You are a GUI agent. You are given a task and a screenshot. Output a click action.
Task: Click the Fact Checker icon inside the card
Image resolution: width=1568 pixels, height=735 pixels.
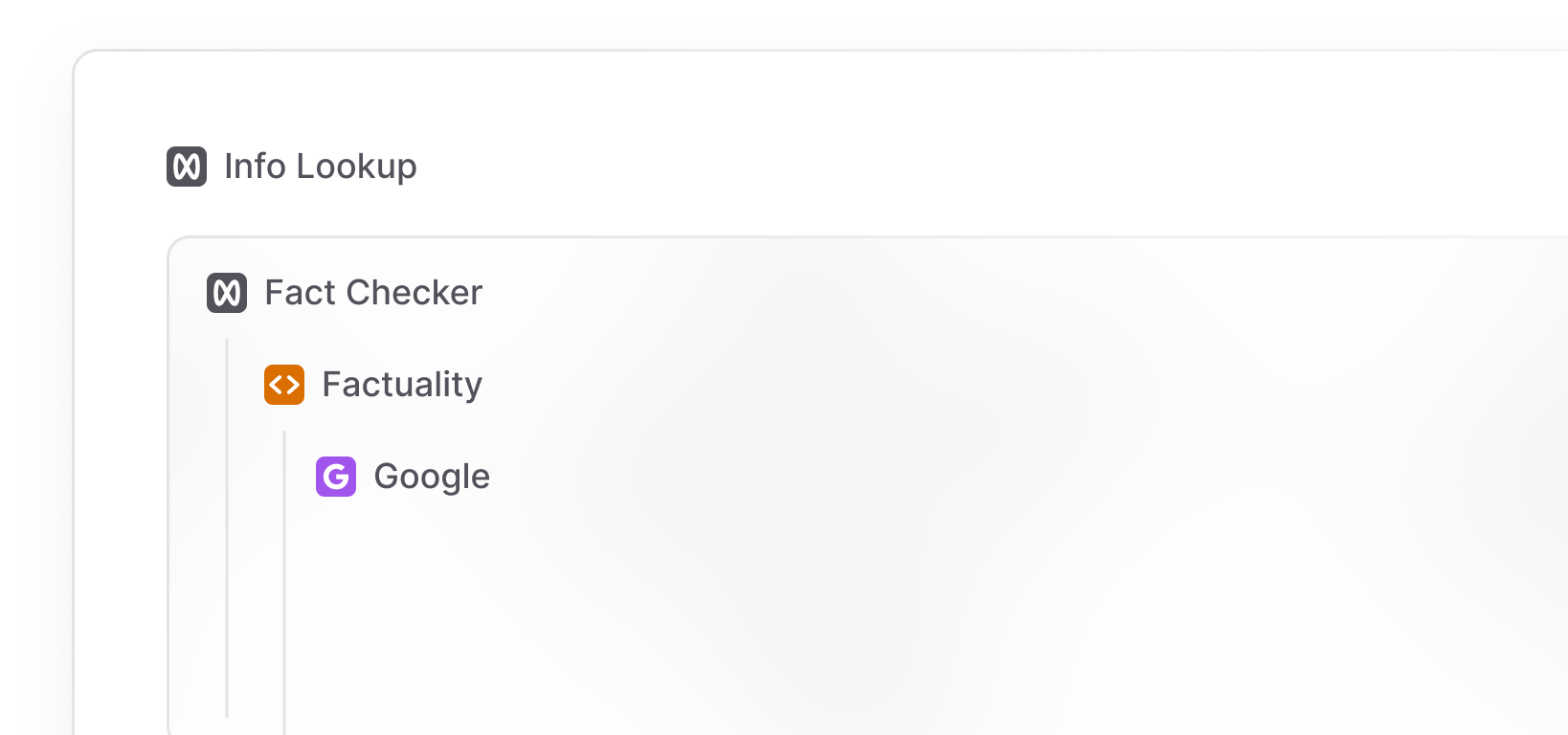228,293
